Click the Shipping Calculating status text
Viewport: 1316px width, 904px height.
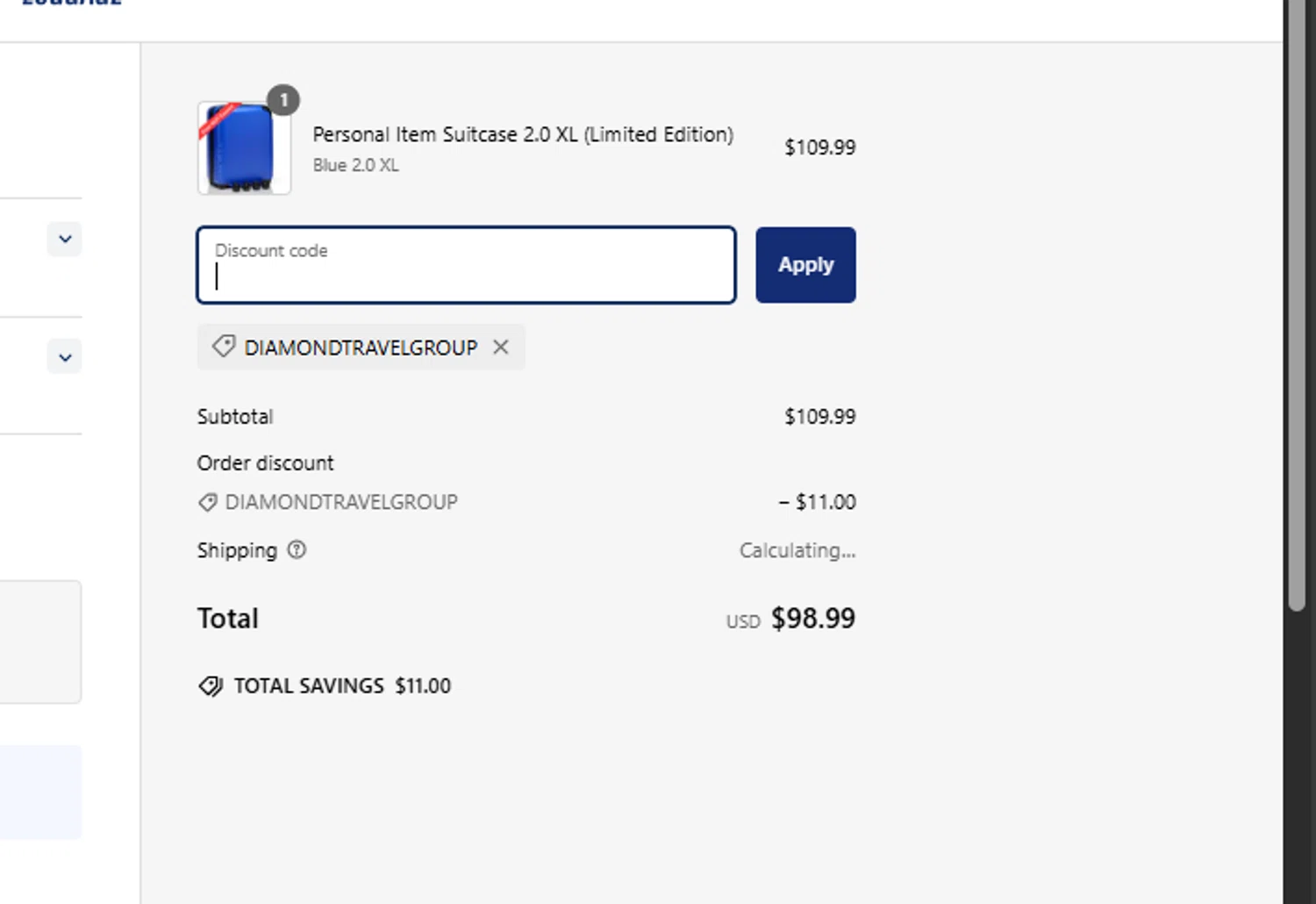pos(797,550)
